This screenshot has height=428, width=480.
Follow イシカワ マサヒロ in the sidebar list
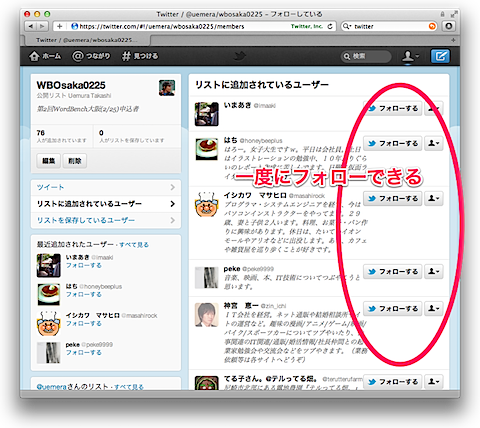84,323
